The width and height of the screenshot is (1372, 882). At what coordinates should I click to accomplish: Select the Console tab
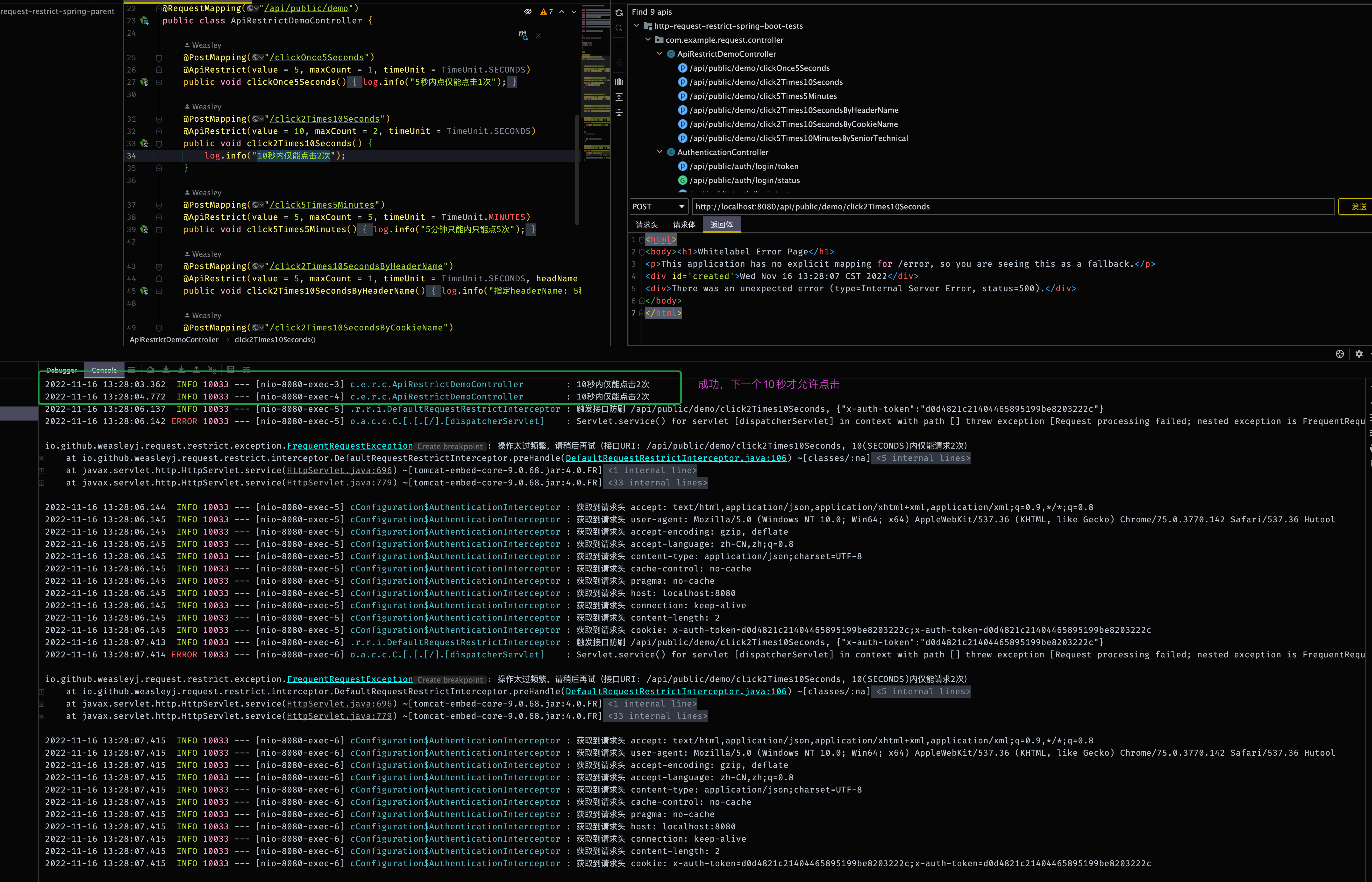[104, 370]
